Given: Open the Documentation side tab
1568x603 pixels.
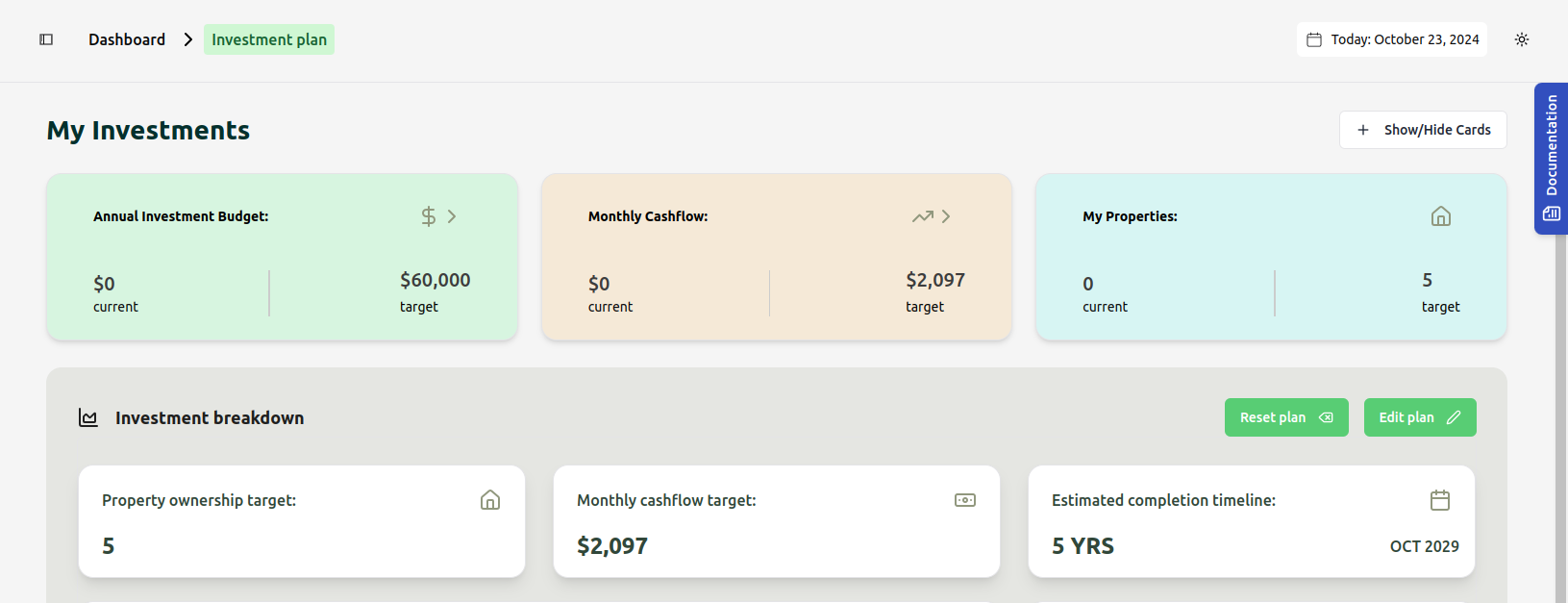Looking at the screenshot, I should 1551,158.
